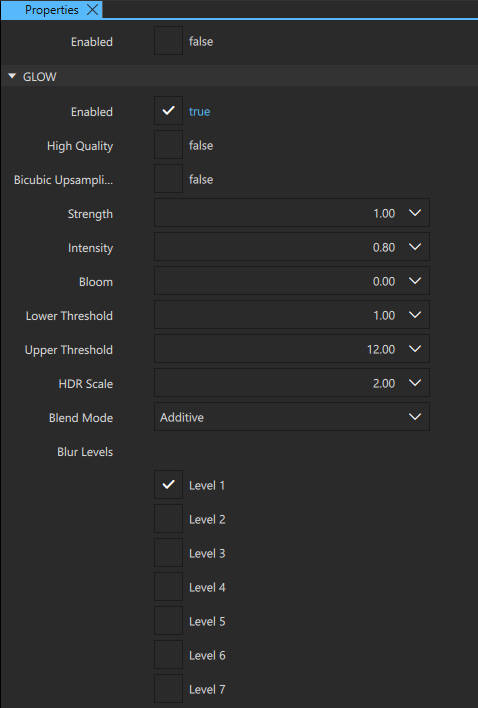Screen dimensions: 478x708
Task: Collapse the GLOW section
Action: (12, 76)
